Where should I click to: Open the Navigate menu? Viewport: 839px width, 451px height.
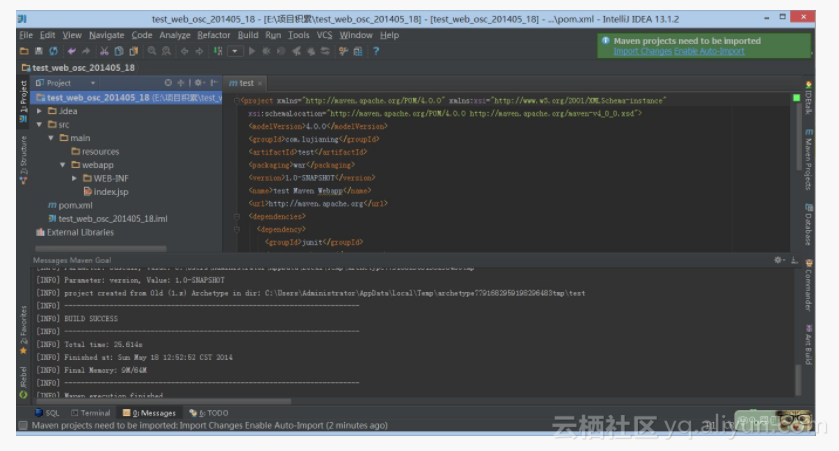[106, 35]
